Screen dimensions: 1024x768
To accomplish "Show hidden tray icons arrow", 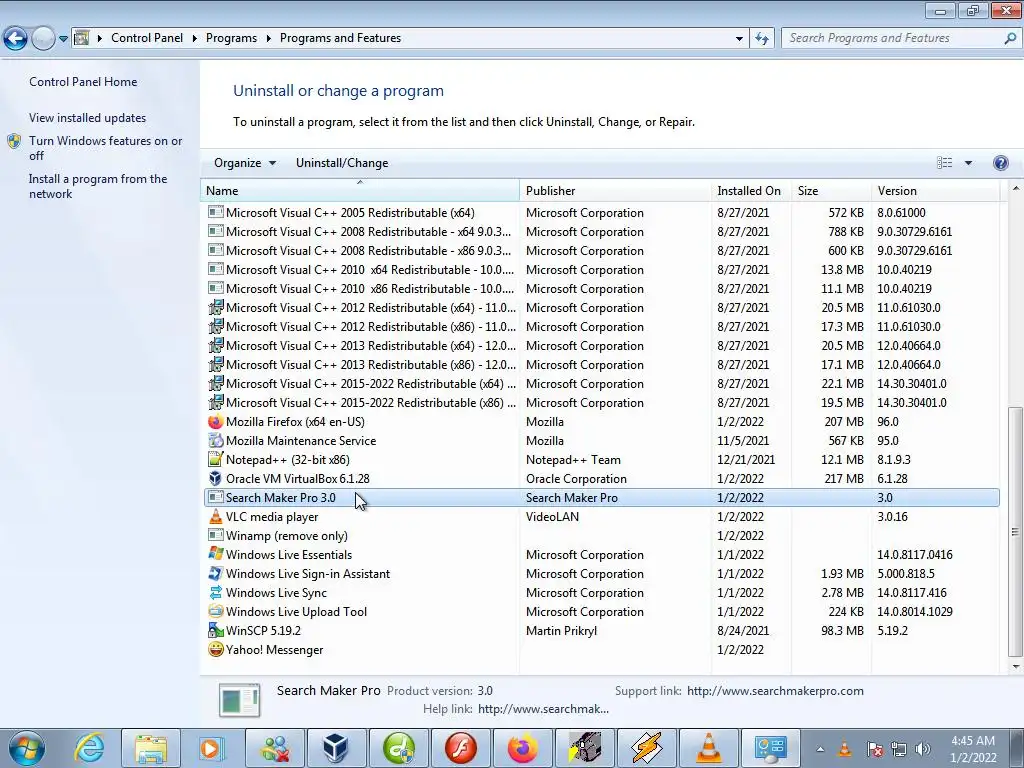I will pos(820,749).
